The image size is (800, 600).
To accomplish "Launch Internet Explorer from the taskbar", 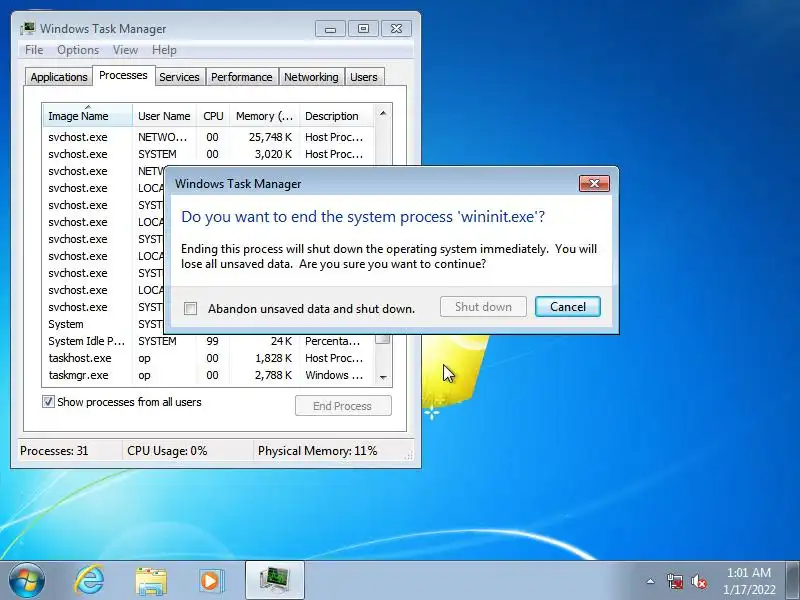I will 90,581.
